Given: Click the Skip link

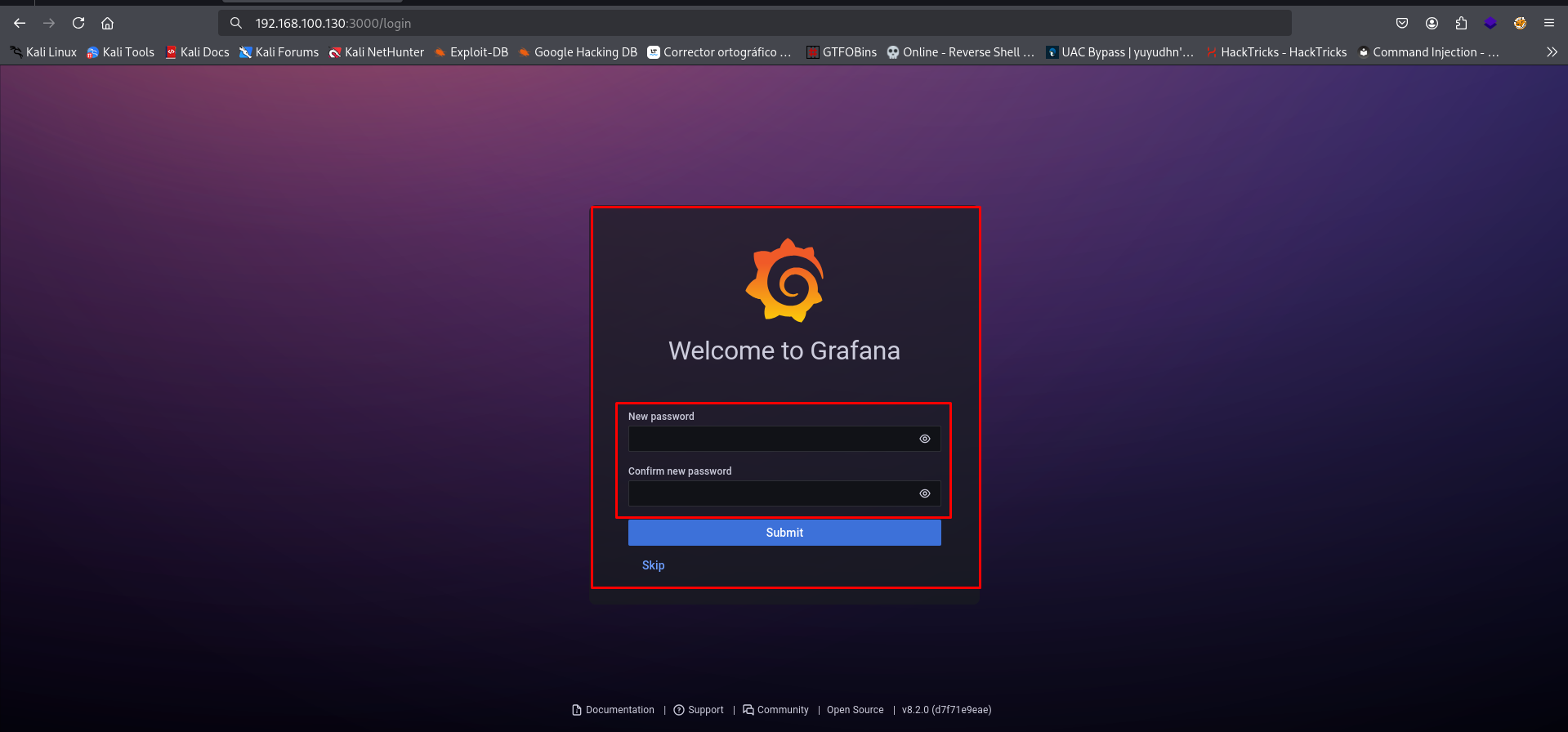Looking at the screenshot, I should 653,565.
